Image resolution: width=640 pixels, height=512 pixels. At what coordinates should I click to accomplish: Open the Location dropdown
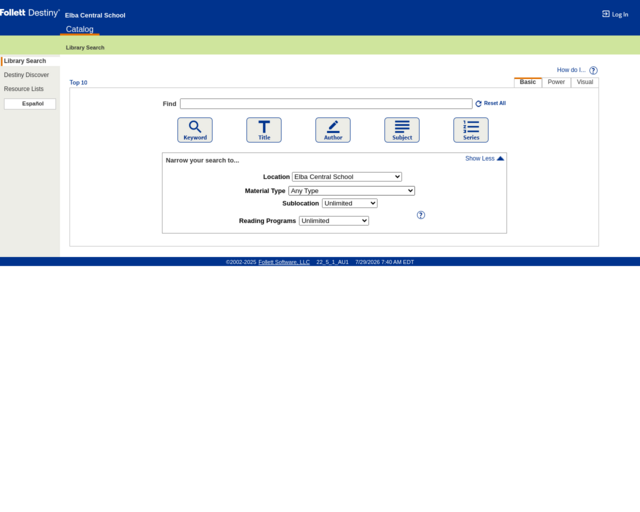[x=347, y=177]
